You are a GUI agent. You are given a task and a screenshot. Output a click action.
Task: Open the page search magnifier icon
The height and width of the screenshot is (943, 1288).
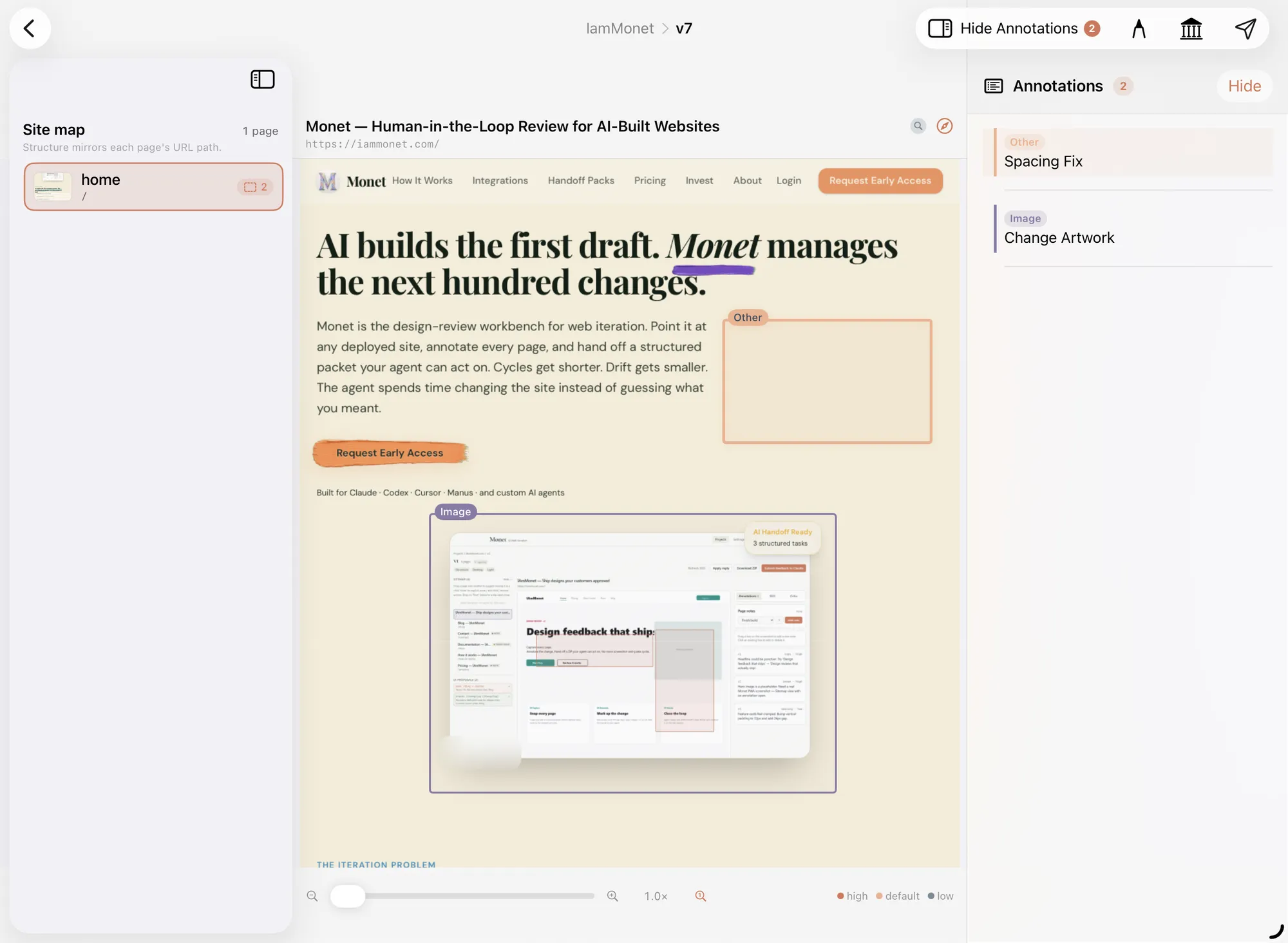coord(918,126)
